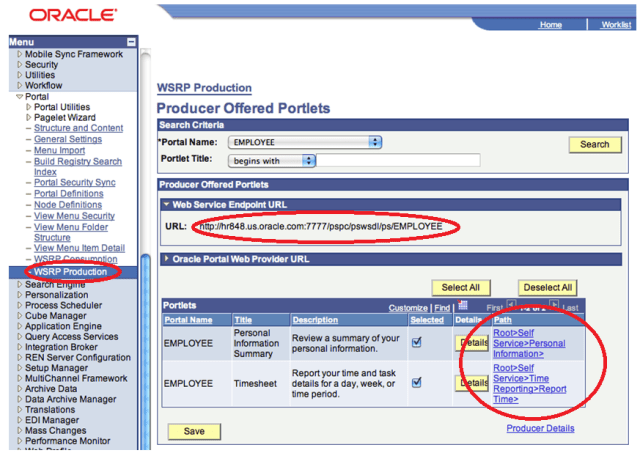Open the Producer Details link
640x453 pixels.
coord(540,428)
